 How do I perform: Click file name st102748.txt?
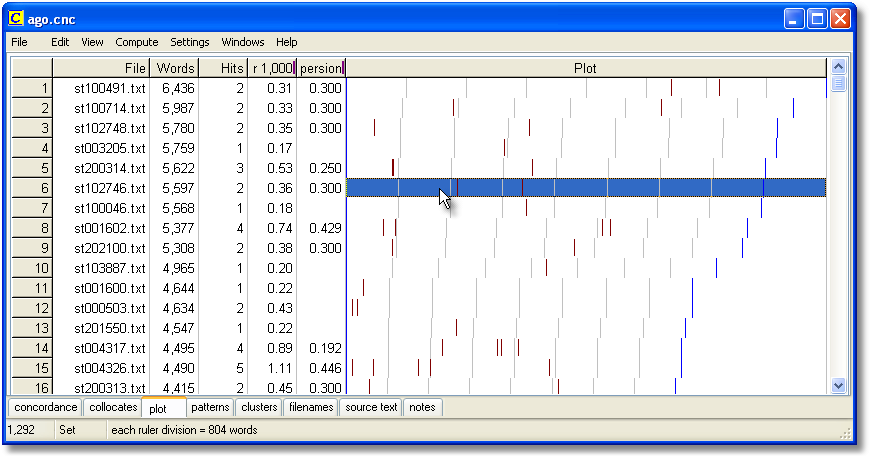coord(109,128)
